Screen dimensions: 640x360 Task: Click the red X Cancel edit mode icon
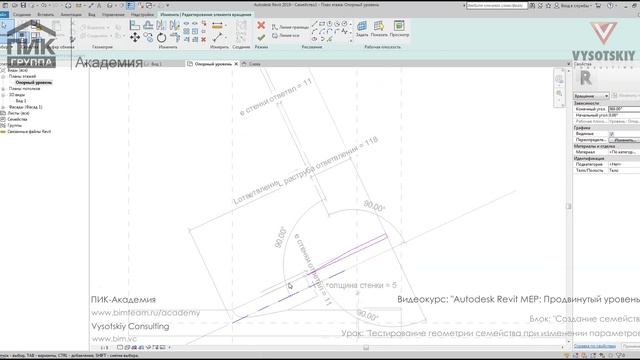pyautogui.click(x=261, y=26)
